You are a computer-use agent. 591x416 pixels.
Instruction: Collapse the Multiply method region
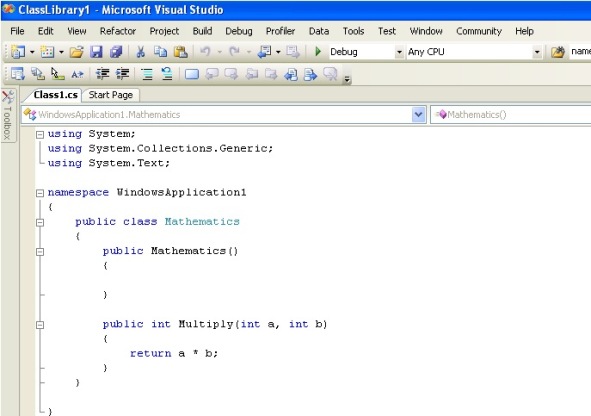pyautogui.click(x=40, y=325)
